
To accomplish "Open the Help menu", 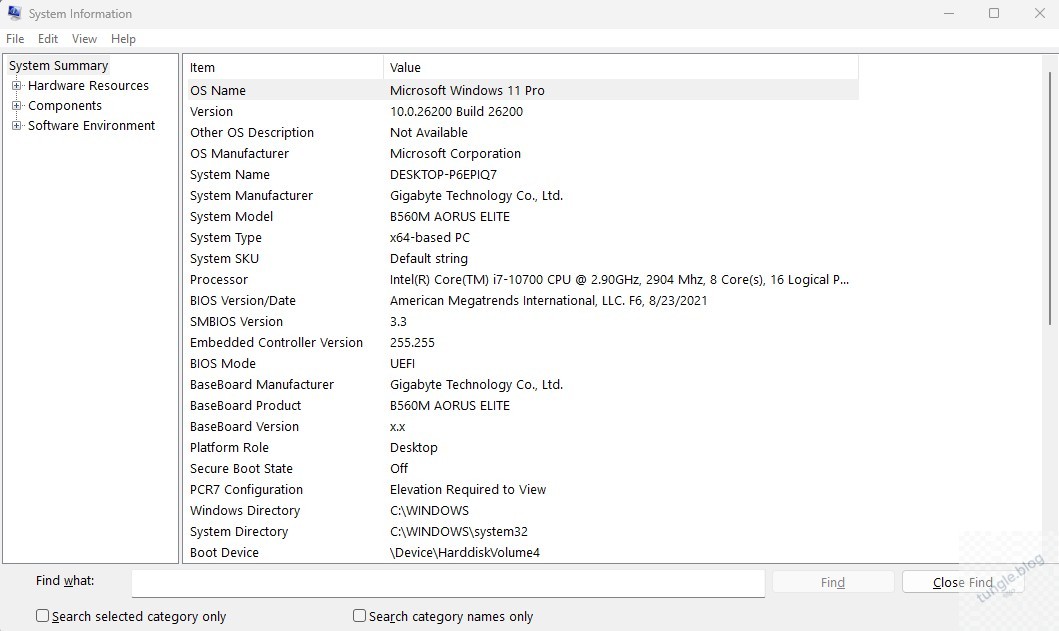I will pos(123,39).
